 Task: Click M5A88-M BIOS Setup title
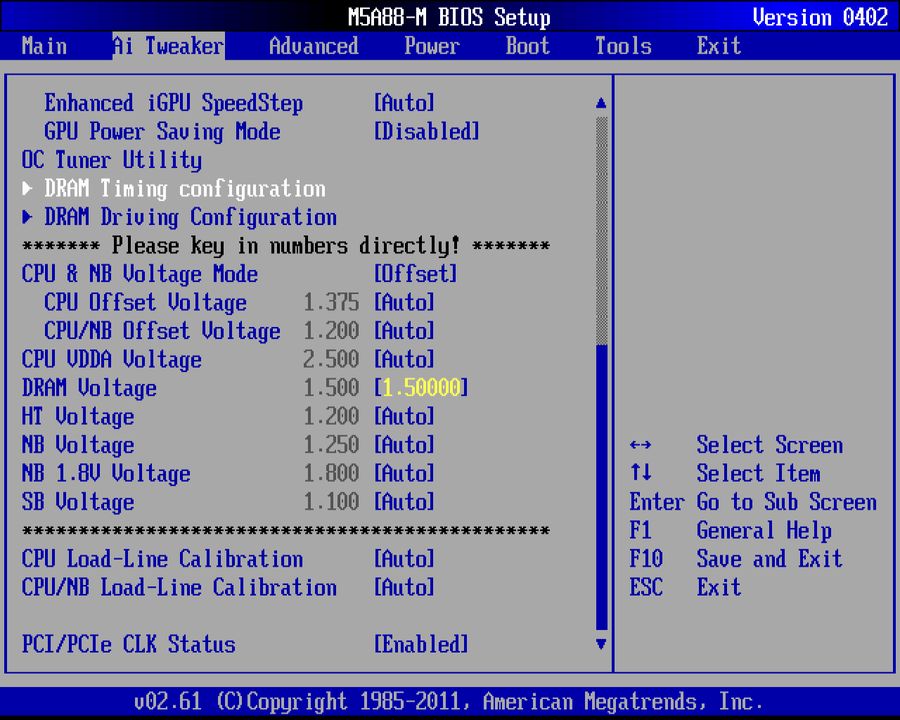(x=449, y=17)
